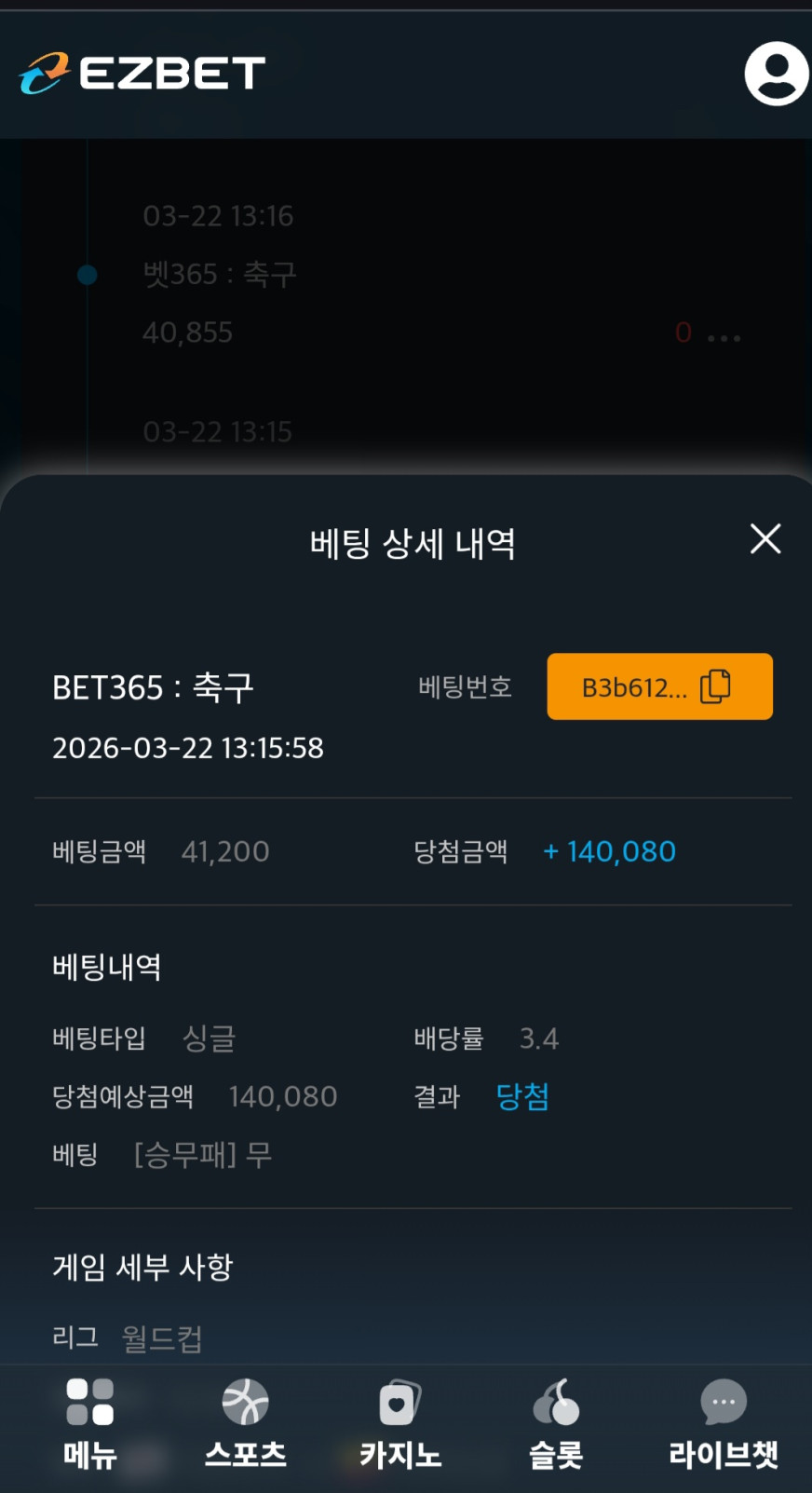Open the user profile icon
The width and height of the screenshot is (812, 1493).
pyautogui.click(x=776, y=74)
